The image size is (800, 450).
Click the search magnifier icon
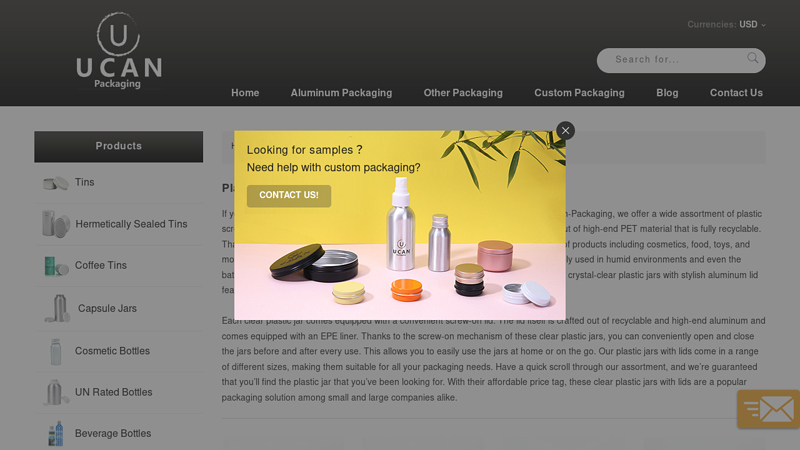coord(753,58)
